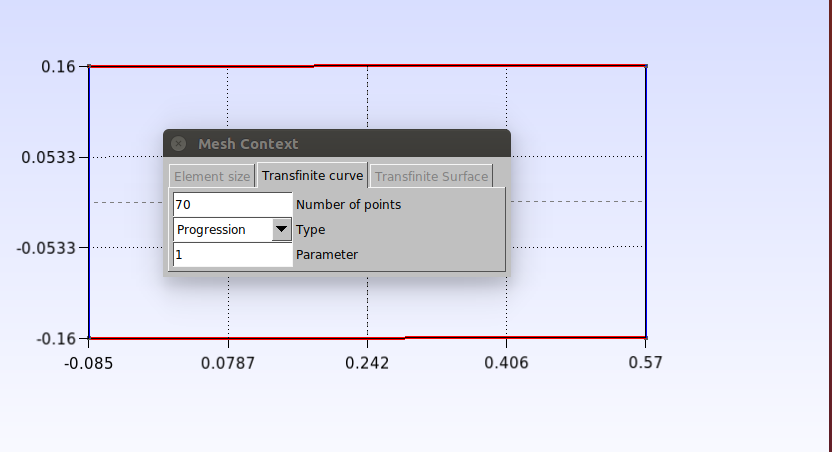The height and width of the screenshot is (452, 832).
Task: Click the Number of points field
Action: coord(232,204)
